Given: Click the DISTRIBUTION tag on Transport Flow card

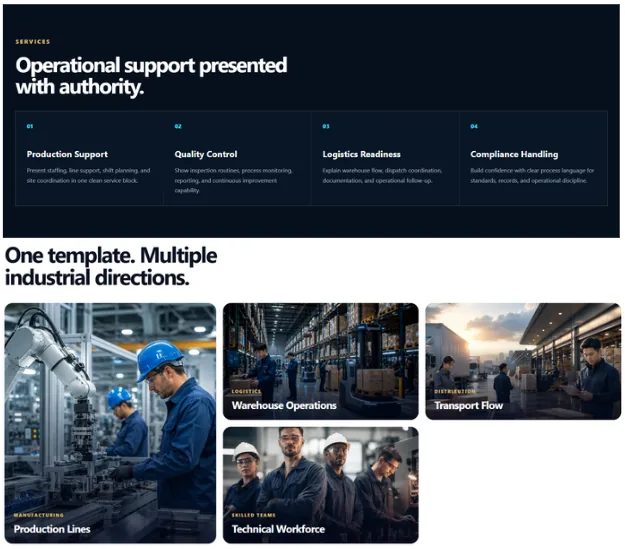Looking at the screenshot, I should coord(455,392).
